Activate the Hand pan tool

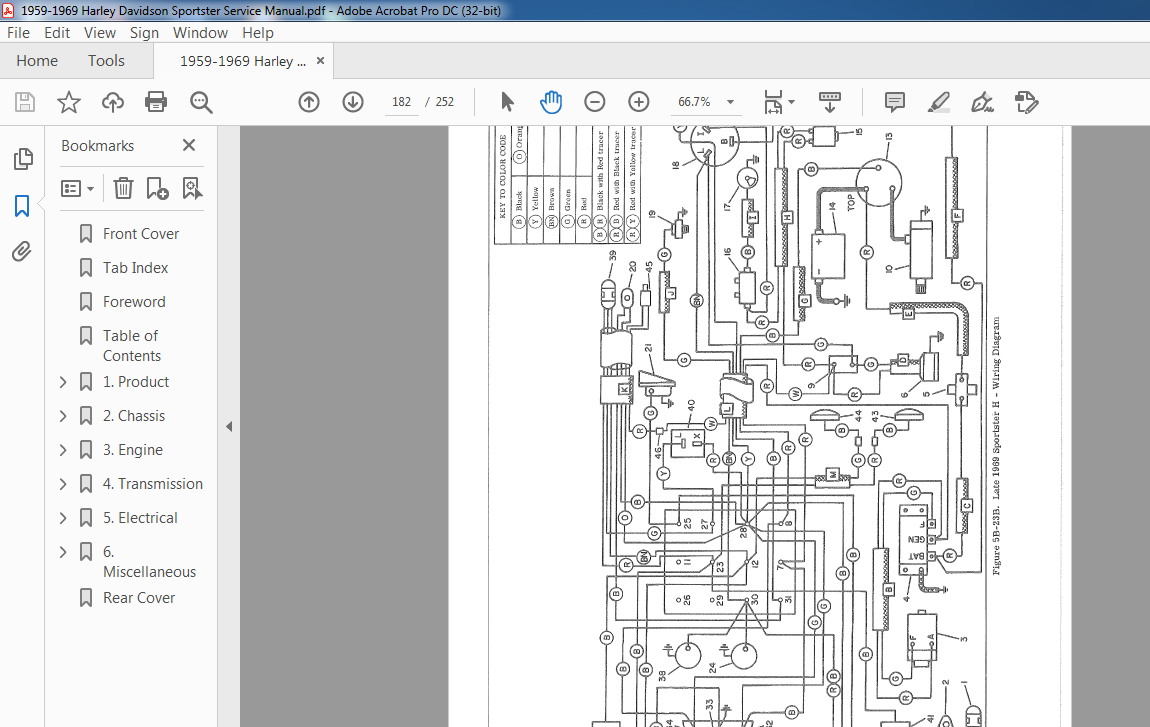click(551, 102)
